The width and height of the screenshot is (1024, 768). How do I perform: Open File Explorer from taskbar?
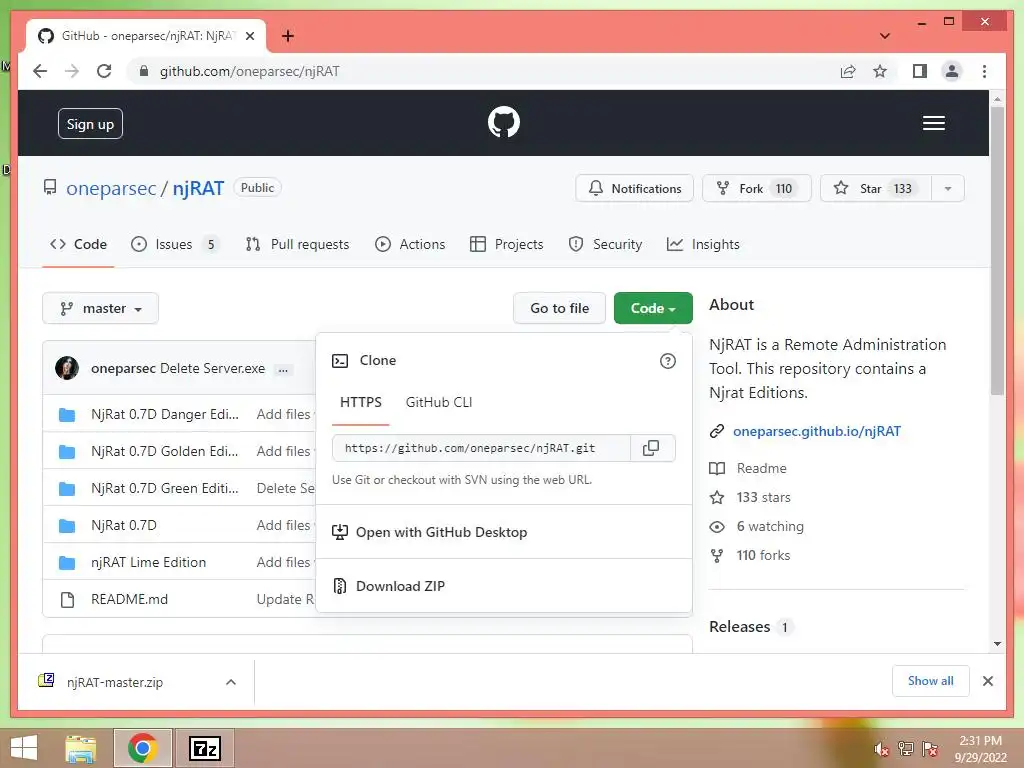click(81, 748)
